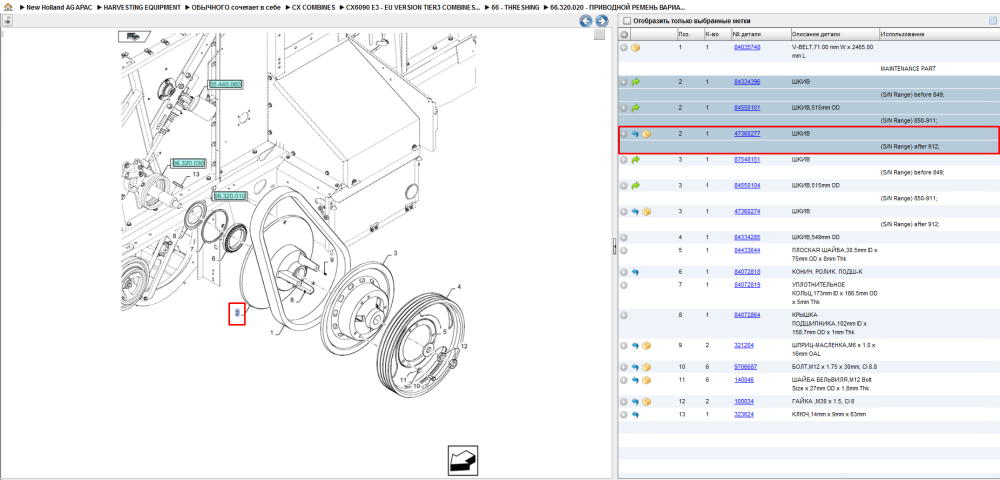This screenshot has width=1000, height=480.
Task: Click box icon in 84035748 row
Action: click(636, 48)
